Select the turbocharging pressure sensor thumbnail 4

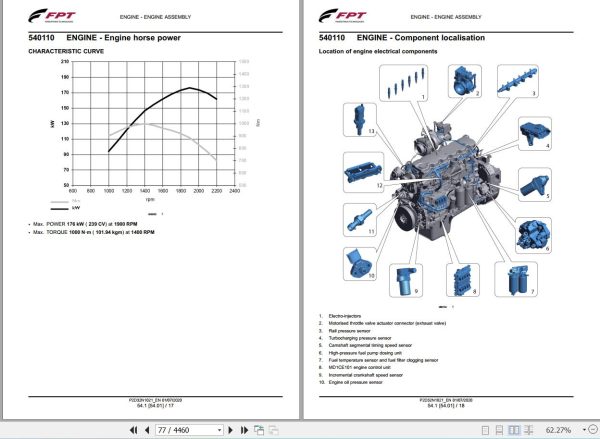535,134
